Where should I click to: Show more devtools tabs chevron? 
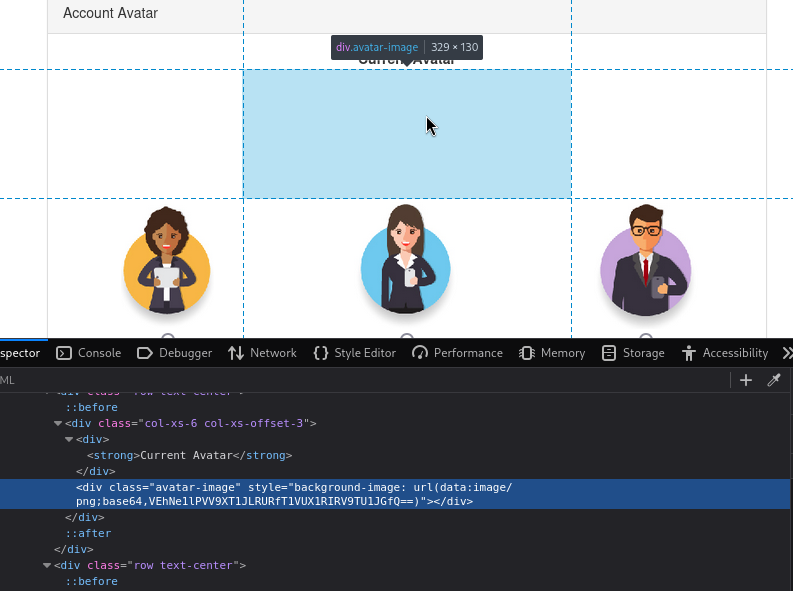tap(787, 353)
